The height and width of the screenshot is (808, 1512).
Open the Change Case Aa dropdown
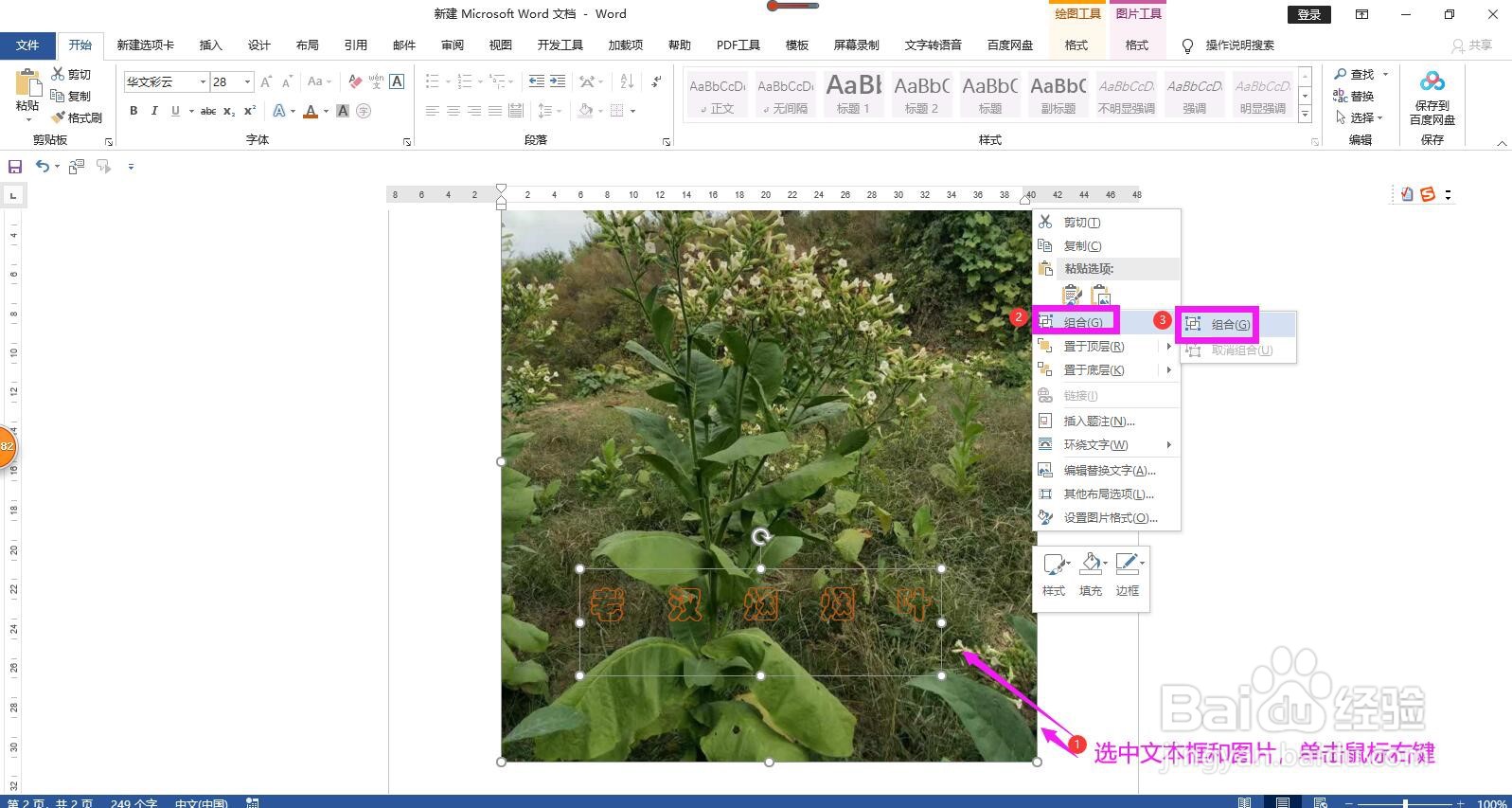[x=319, y=81]
